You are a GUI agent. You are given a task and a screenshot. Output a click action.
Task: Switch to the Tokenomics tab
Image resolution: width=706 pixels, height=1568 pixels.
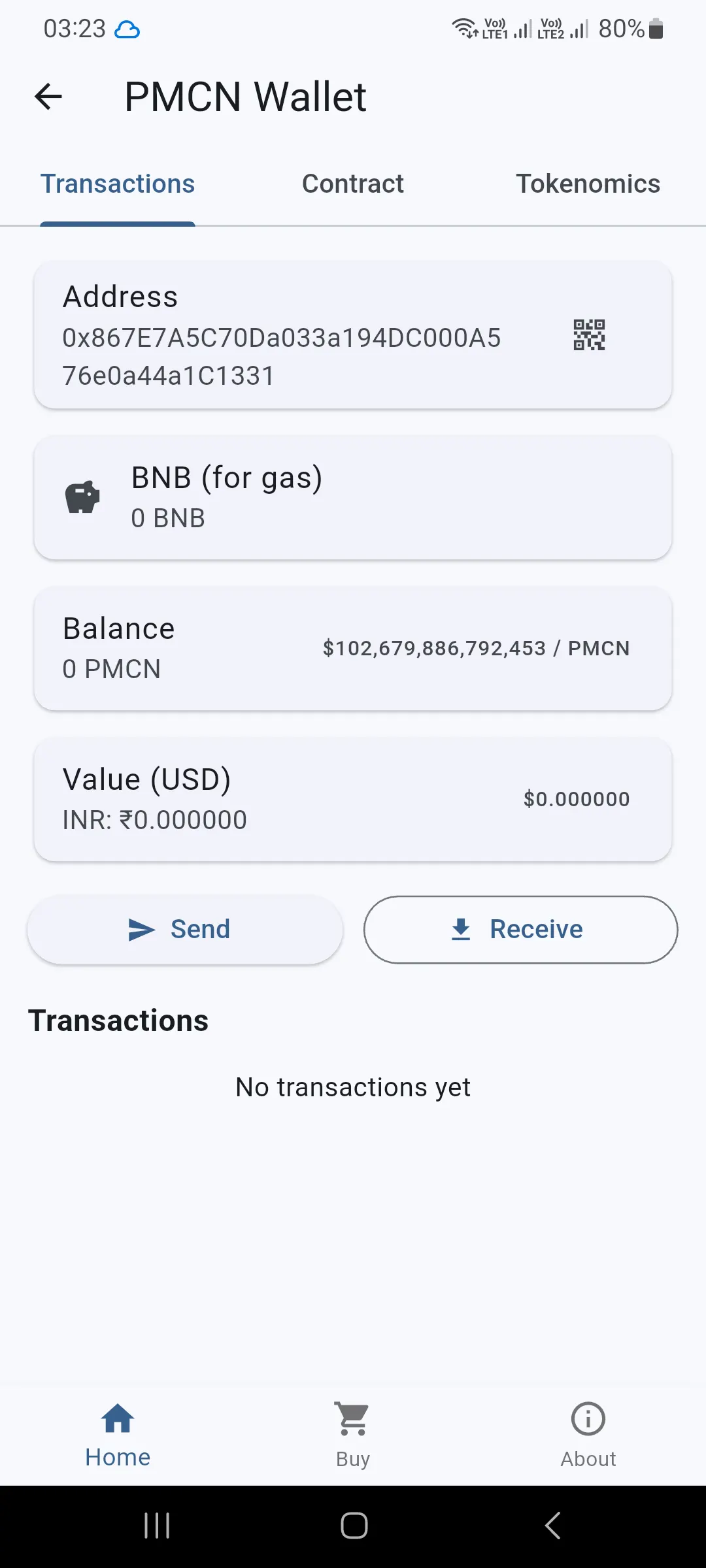coord(588,184)
